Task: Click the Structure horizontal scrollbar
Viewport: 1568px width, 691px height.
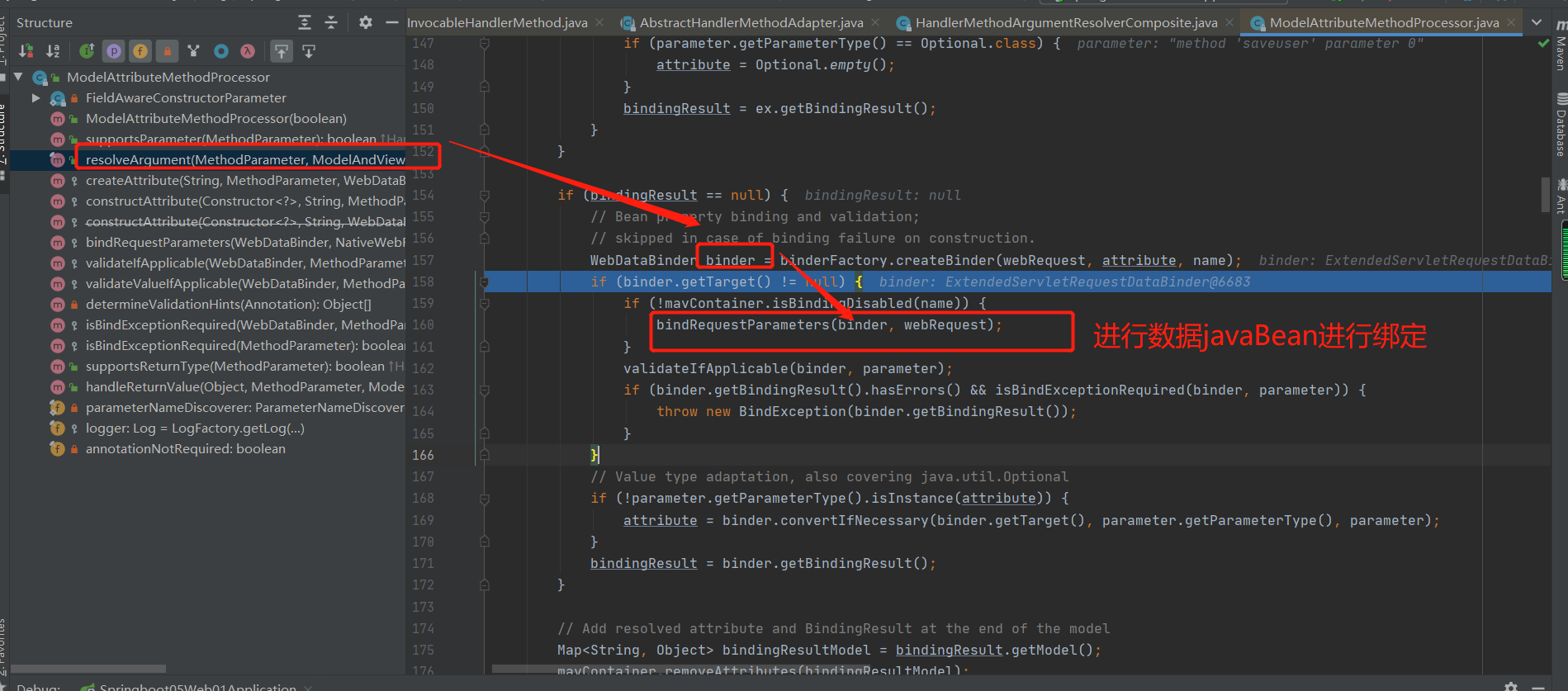Action: [x=88, y=668]
